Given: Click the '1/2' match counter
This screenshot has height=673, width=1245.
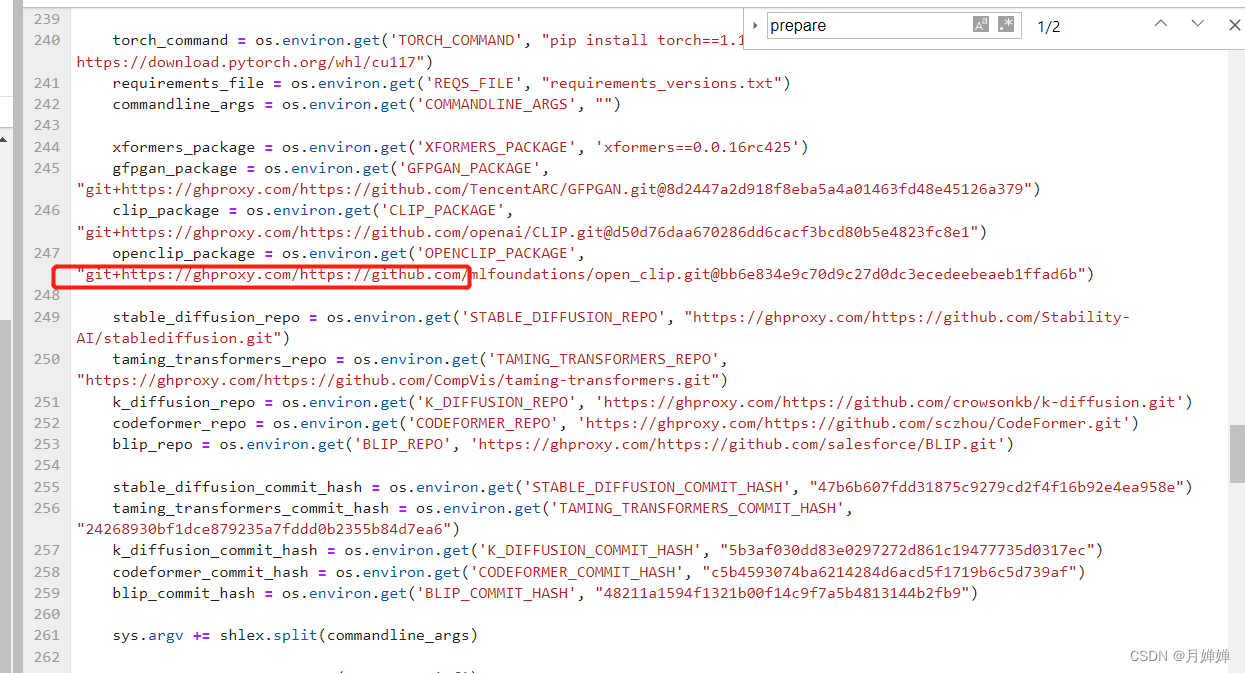Looking at the screenshot, I should click(1049, 26).
